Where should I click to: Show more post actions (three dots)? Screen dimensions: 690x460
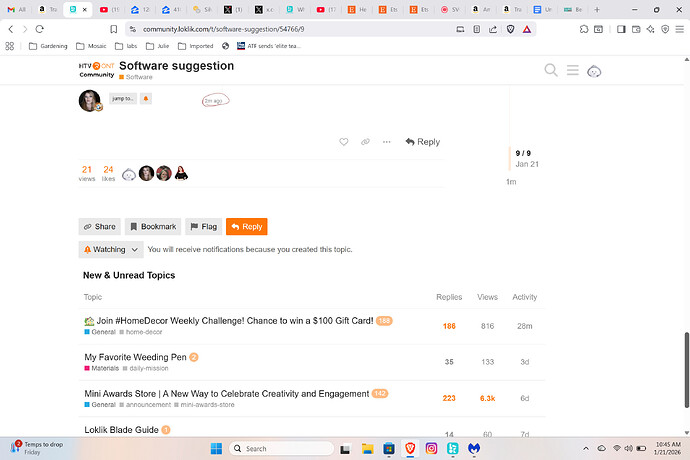coord(387,142)
